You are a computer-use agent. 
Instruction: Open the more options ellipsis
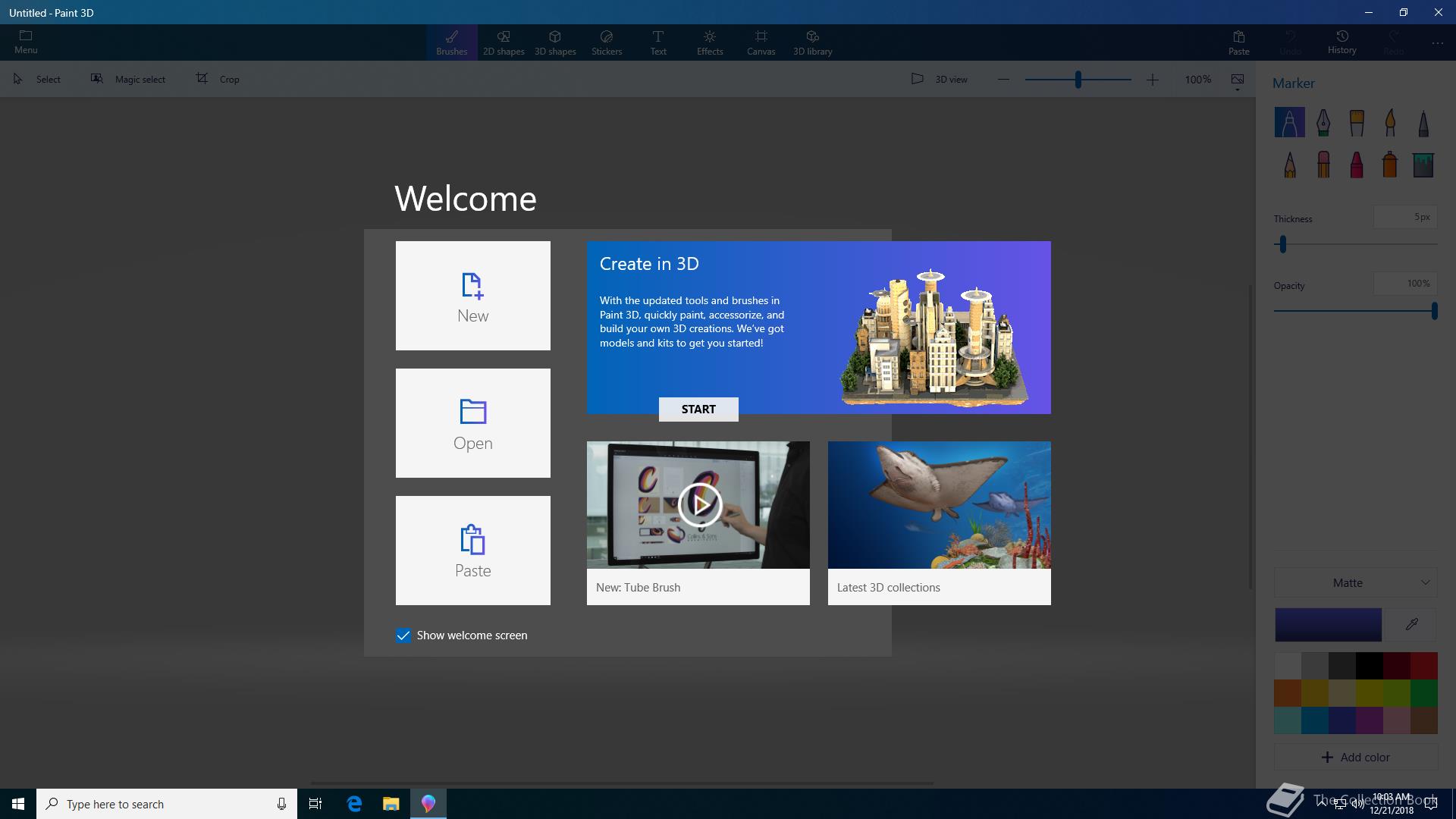pyautogui.click(x=1438, y=43)
